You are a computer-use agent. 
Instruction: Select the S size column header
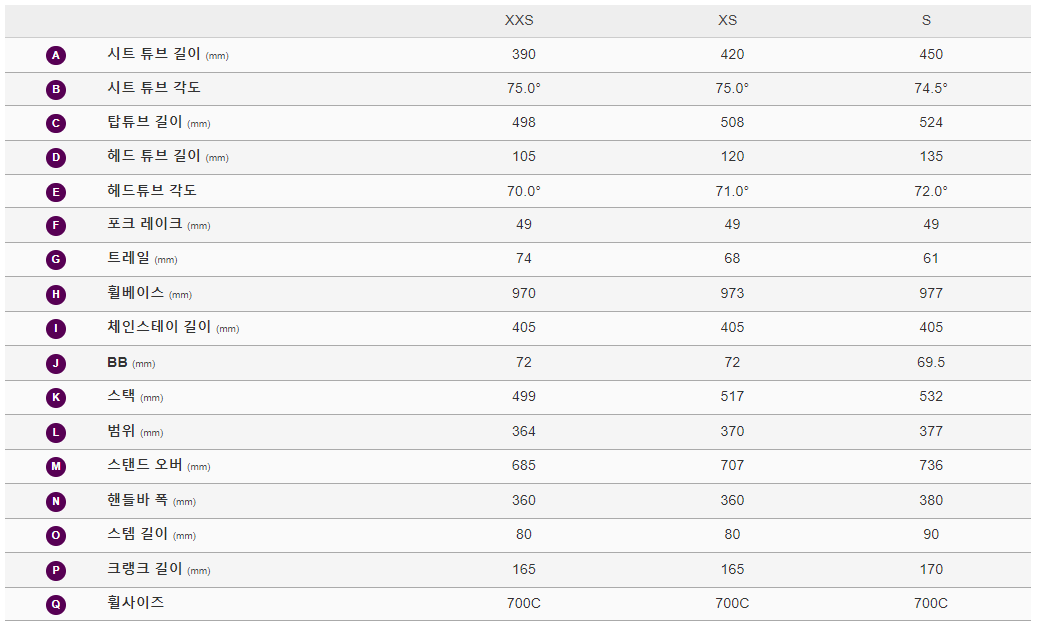click(x=926, y=21)
